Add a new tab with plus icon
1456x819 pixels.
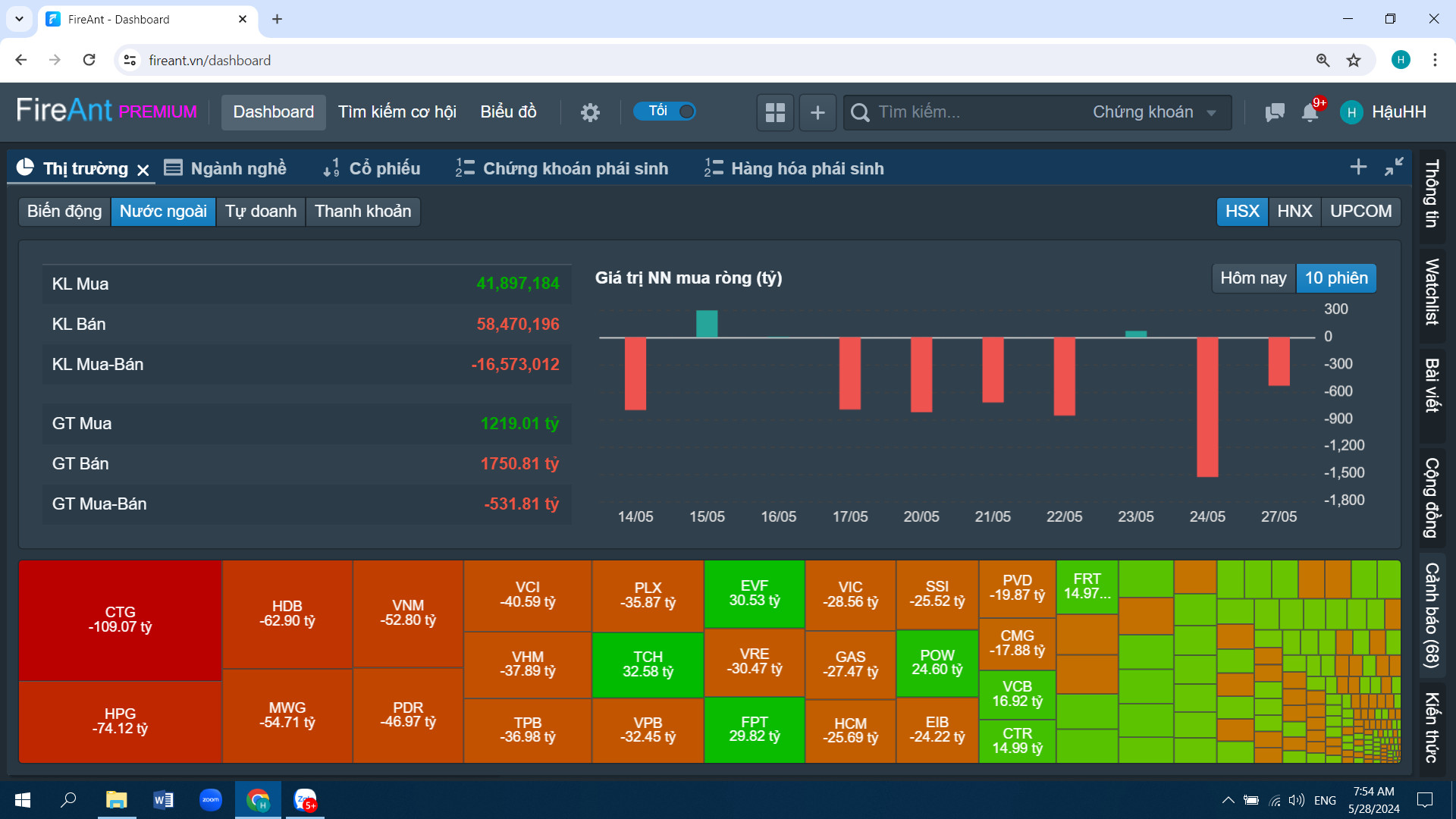(x=1358, y=167)
